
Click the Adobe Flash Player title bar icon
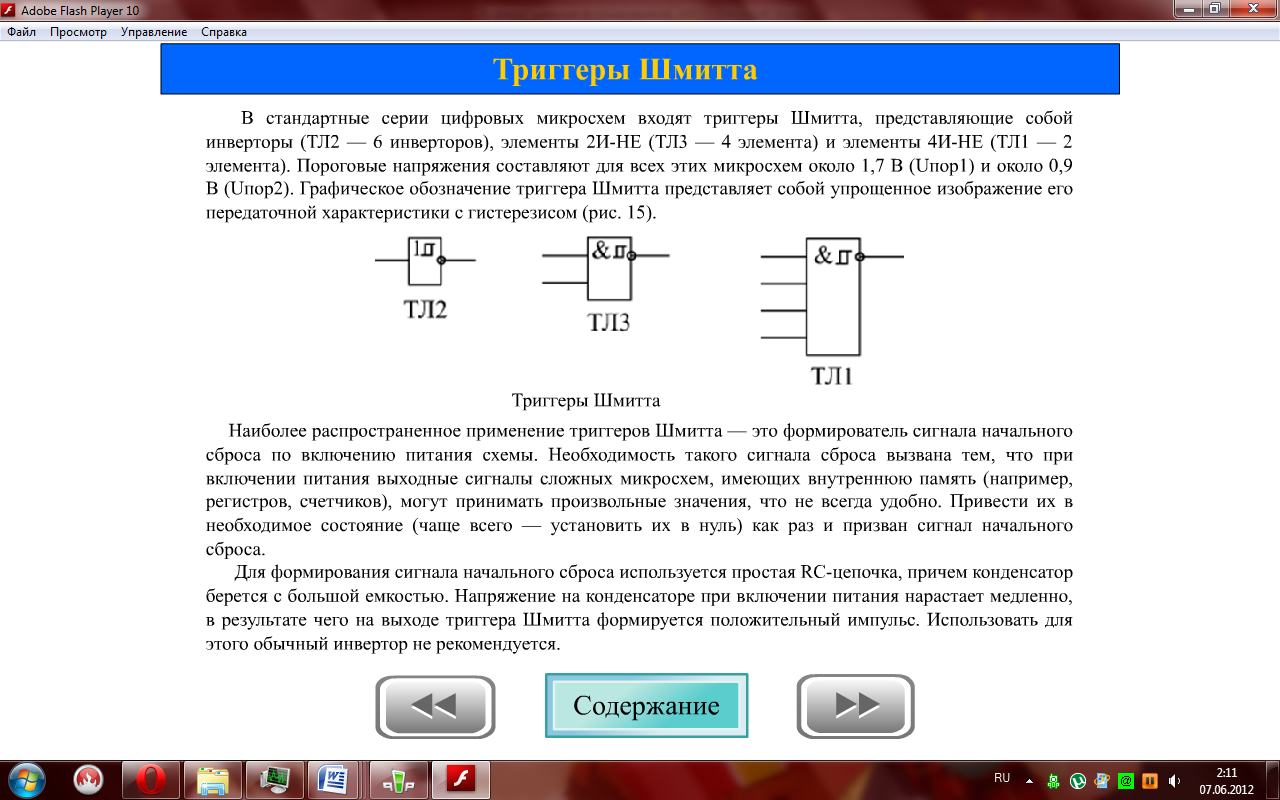pyautogui.click(x=10, y=9)
